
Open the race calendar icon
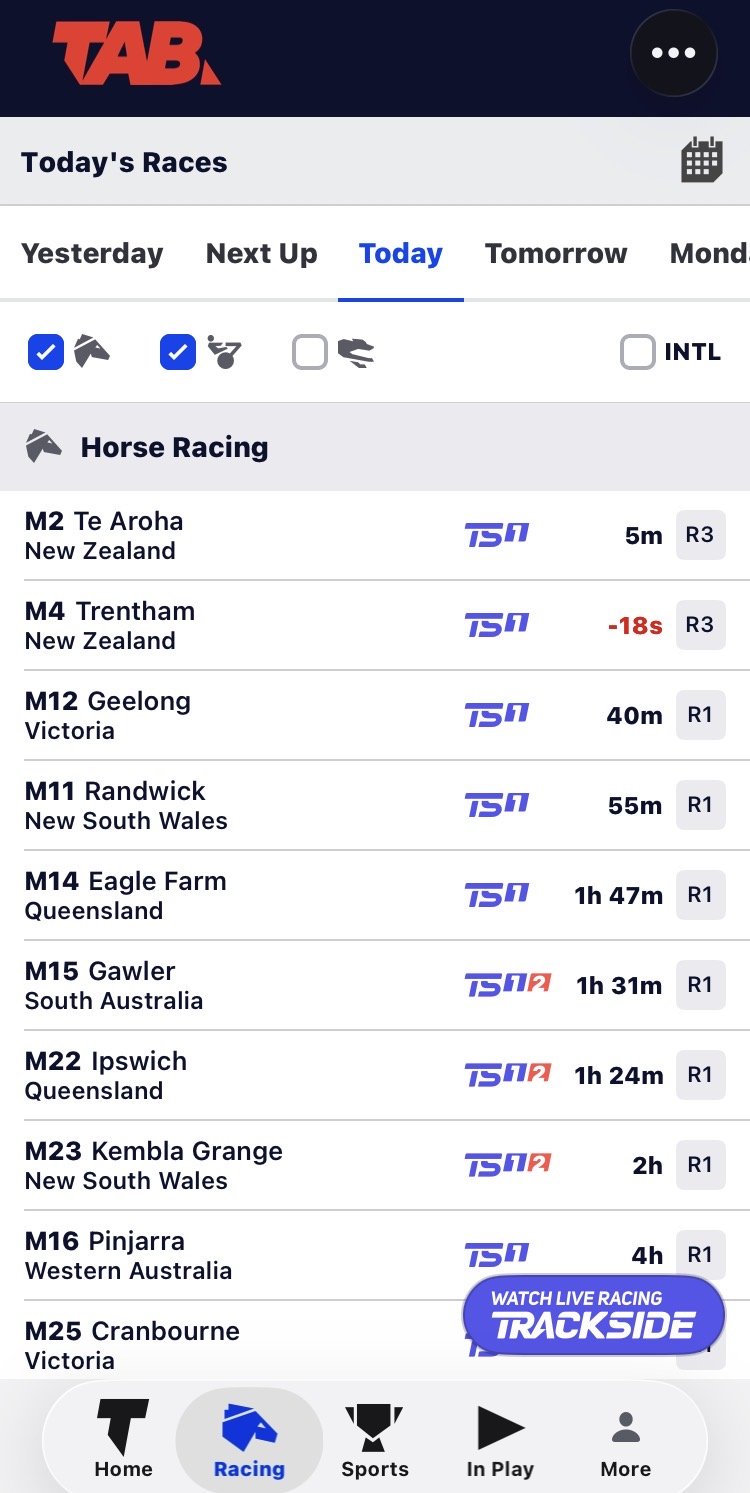(x=701, y=160)
